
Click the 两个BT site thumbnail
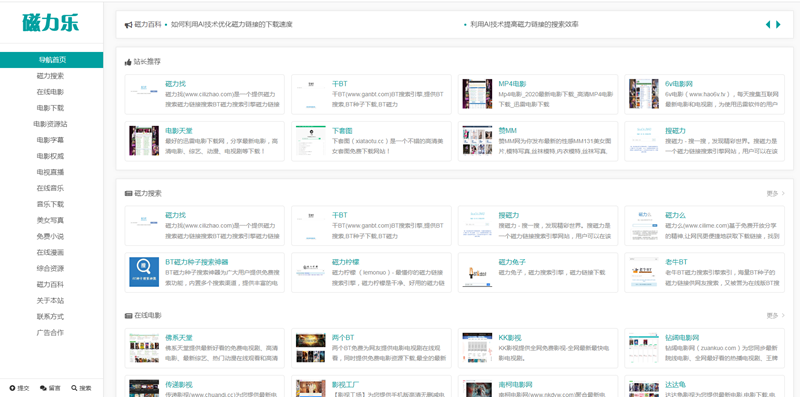311,348
